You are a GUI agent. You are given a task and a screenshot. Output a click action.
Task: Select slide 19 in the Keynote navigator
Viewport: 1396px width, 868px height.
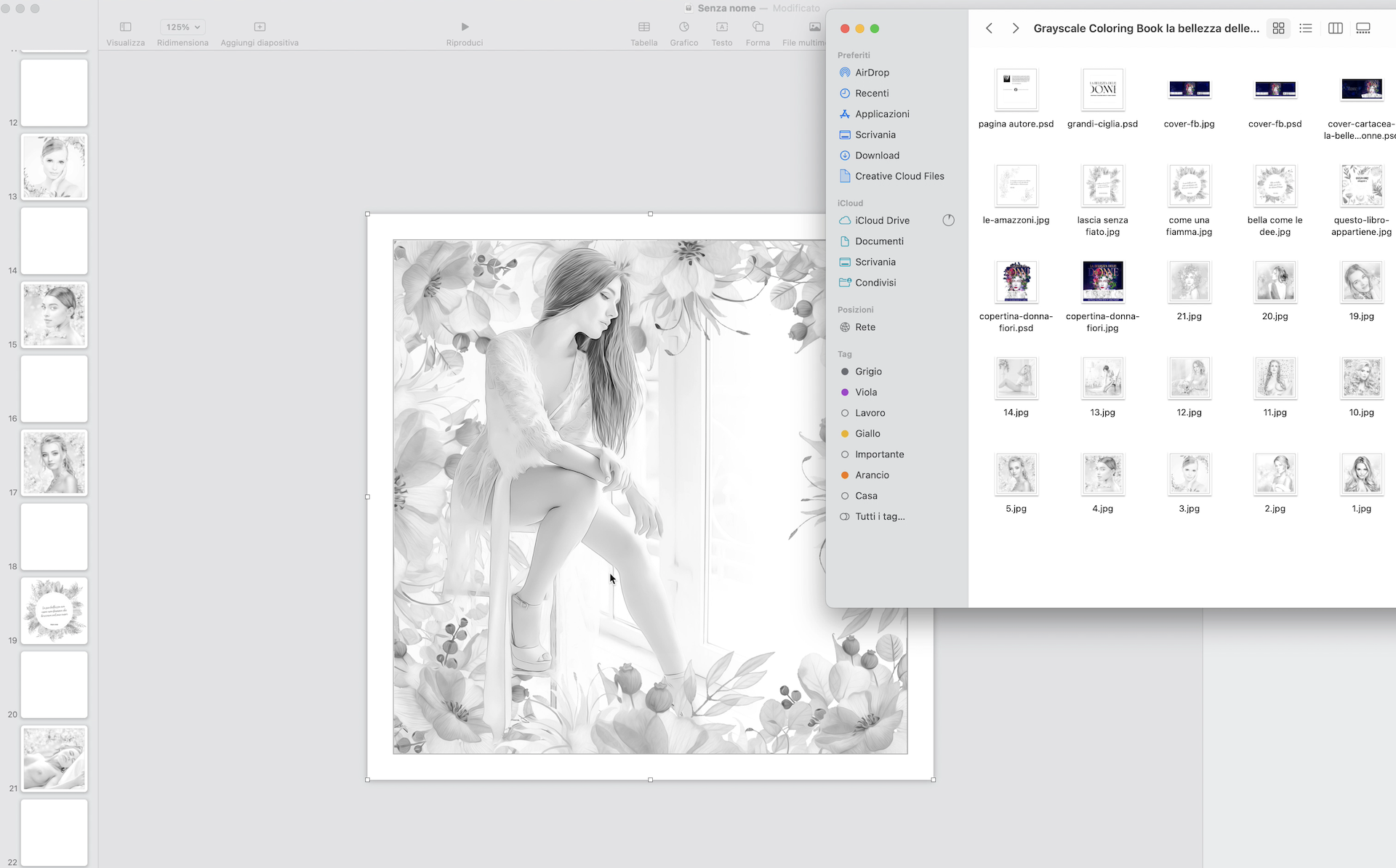pyautogui.click(x=54, y=611)
